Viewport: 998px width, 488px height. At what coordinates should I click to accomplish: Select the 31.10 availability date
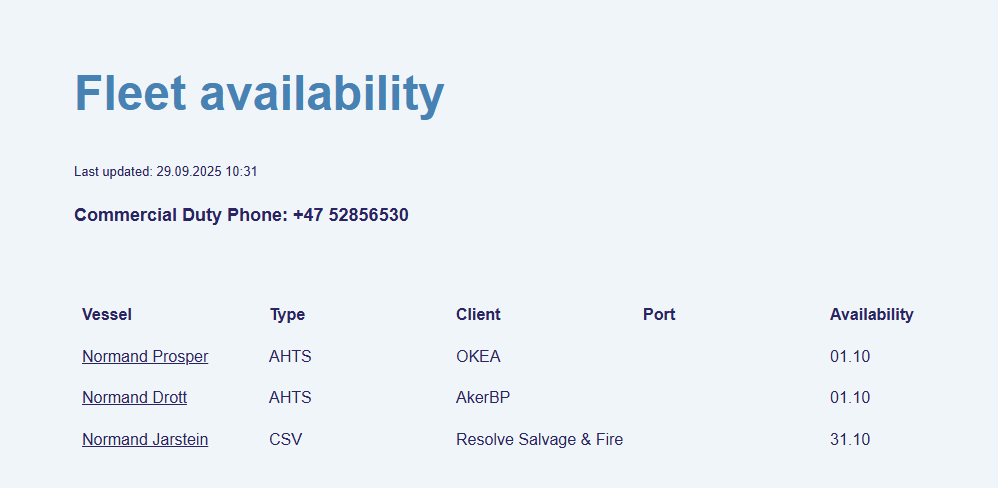(x=850, y=439)
